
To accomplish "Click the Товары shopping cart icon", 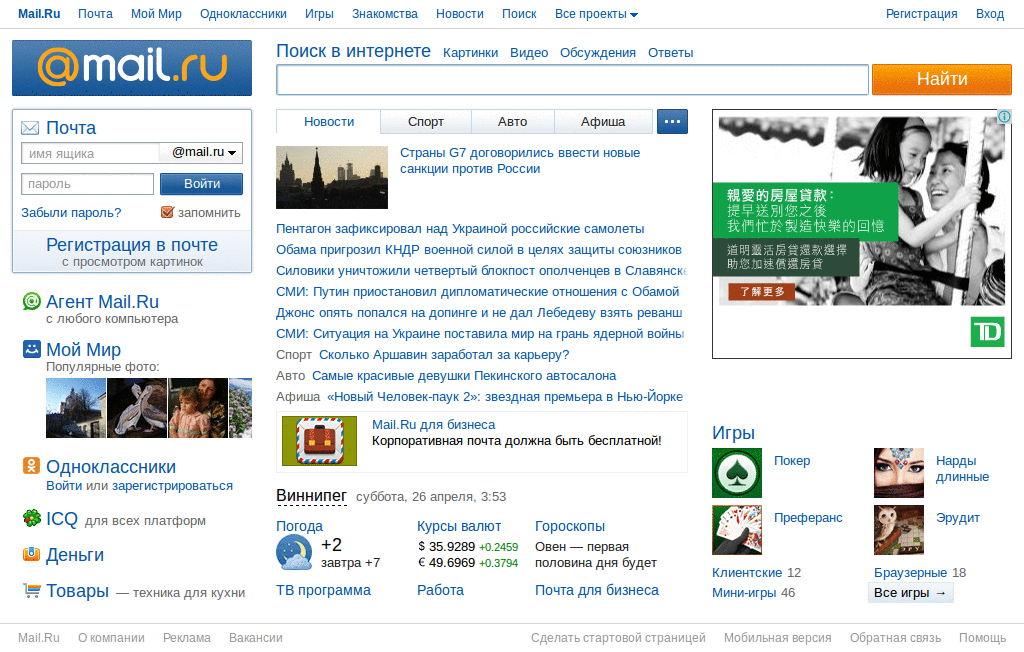I will pos(31,590).
